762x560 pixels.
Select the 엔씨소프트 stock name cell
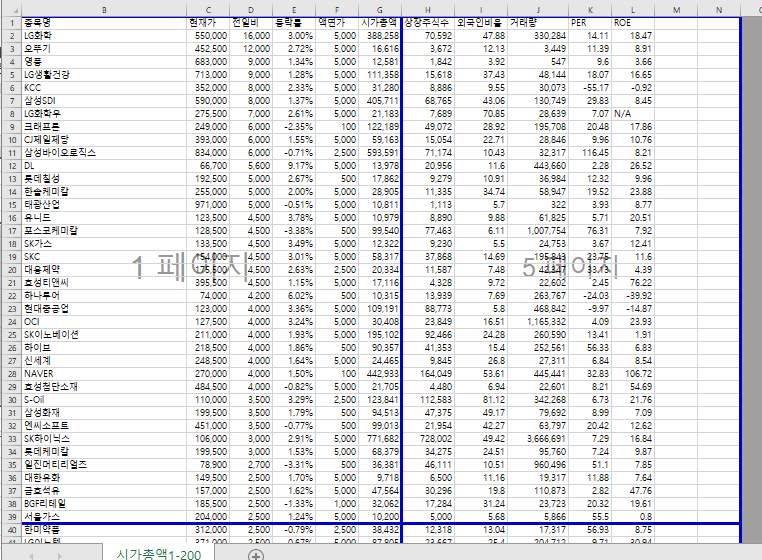click(x=104, y=426)
